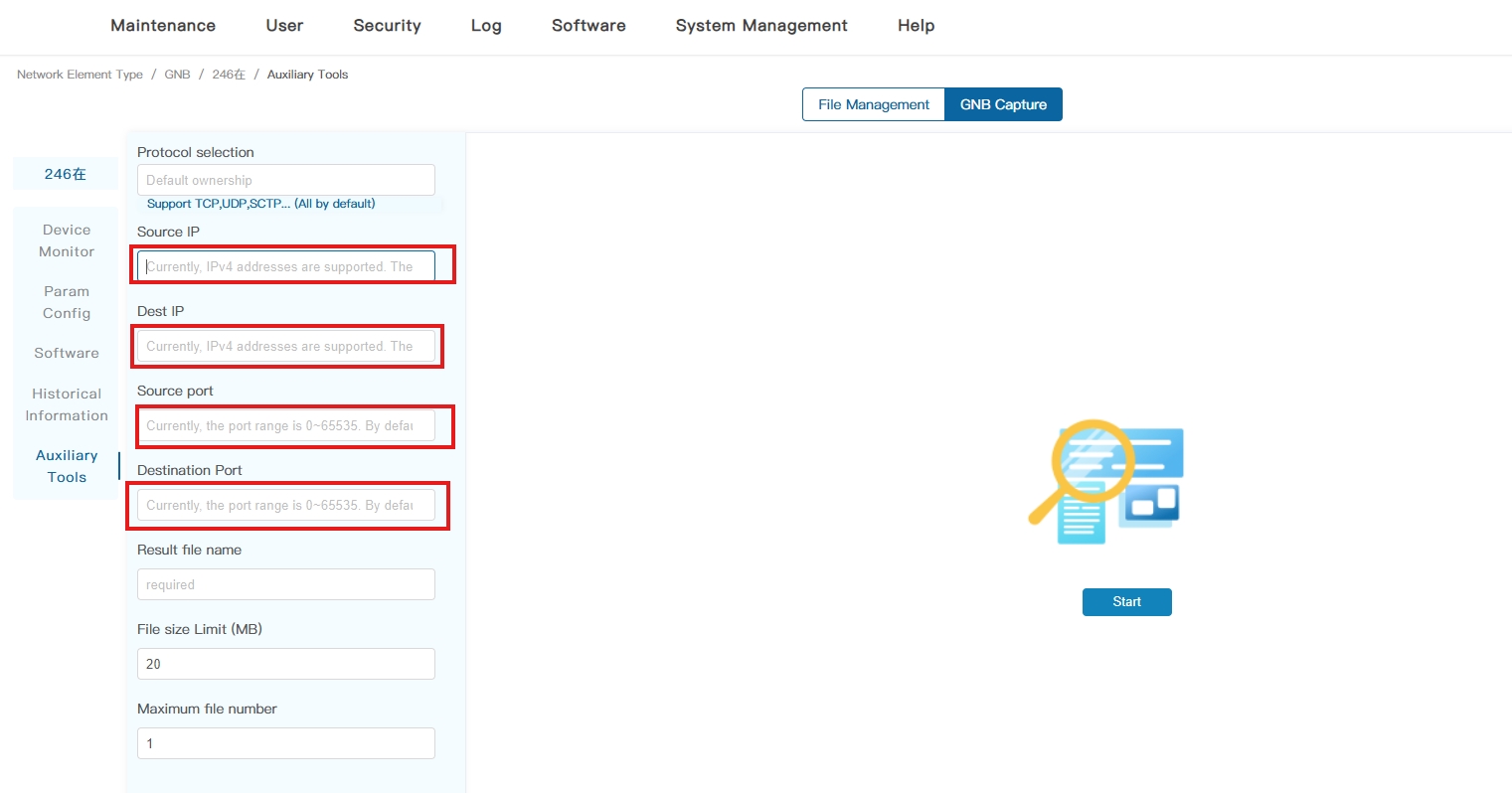Select Historical Information in sidebar
This screenshot has height=793, width=1512.
click(67, 404)
